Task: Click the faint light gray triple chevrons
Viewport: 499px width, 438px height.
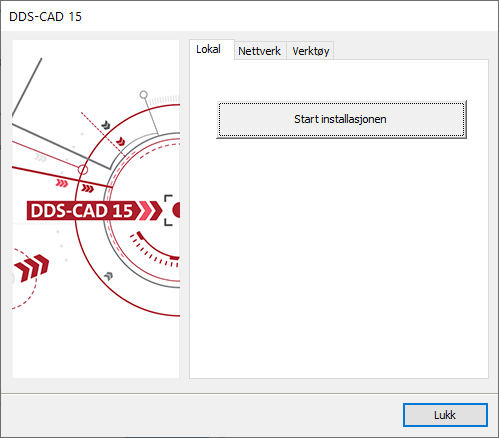Action: (41, 157)
